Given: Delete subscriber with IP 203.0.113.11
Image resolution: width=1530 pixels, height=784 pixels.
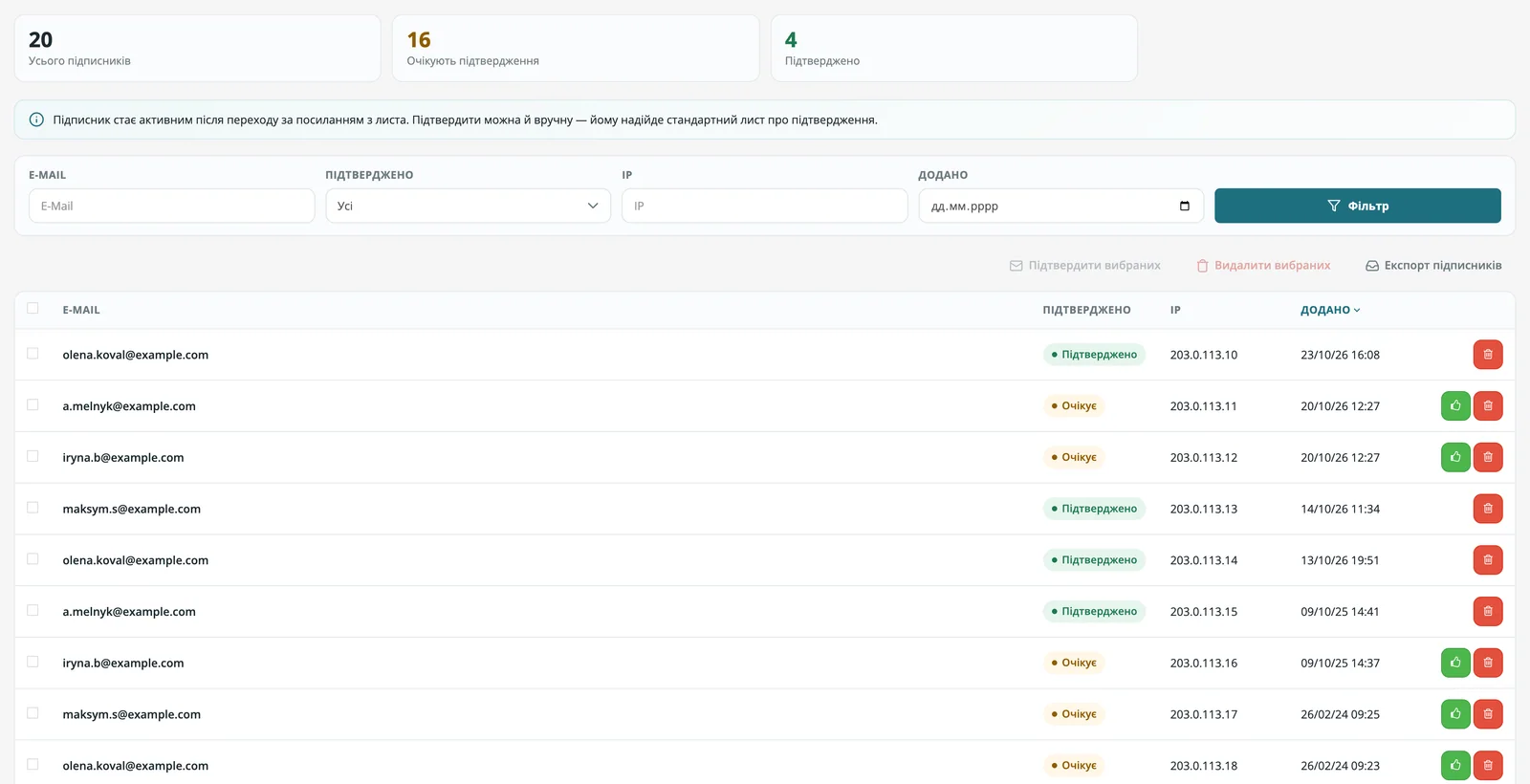Looking at the screenshot, I should coord(1488,406).
